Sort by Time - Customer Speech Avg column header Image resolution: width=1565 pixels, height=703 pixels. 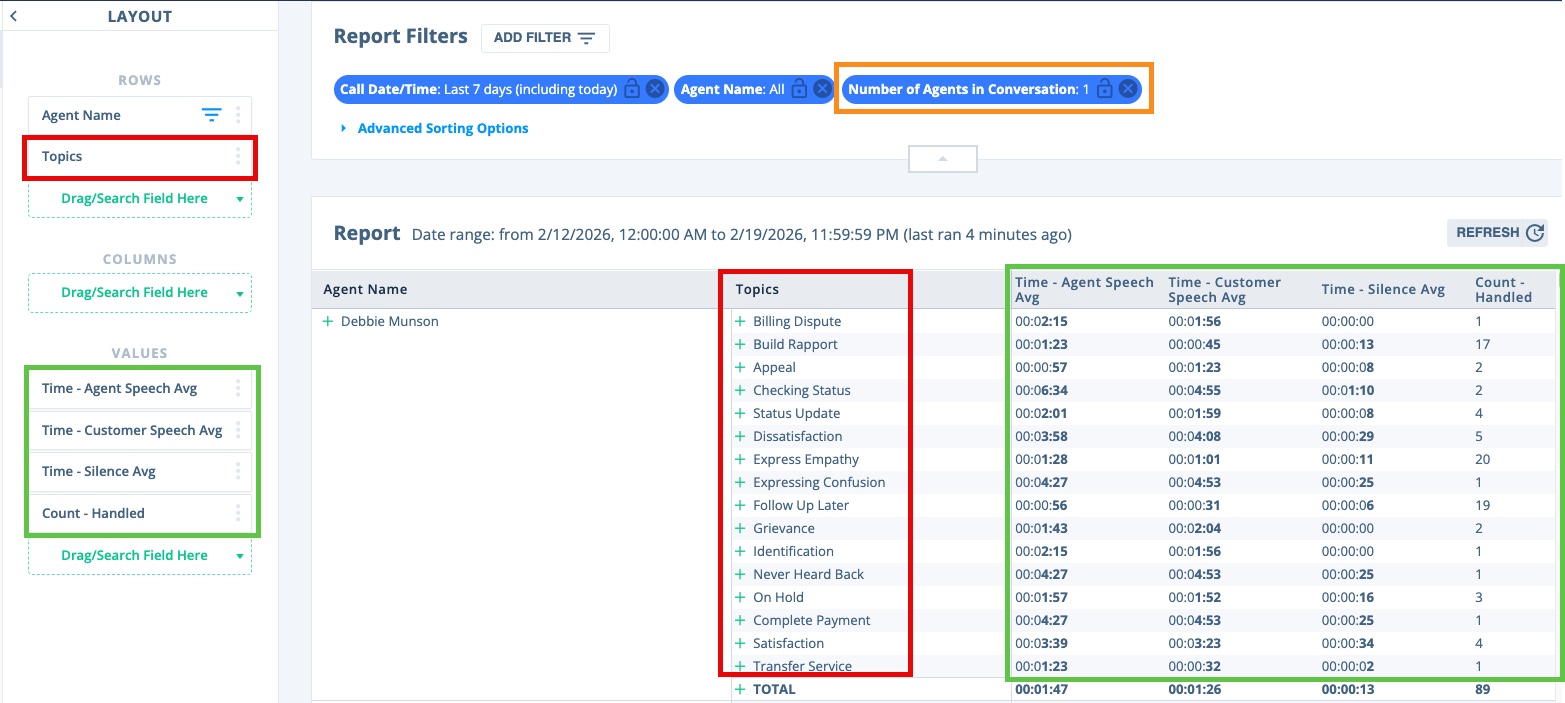1224,290
